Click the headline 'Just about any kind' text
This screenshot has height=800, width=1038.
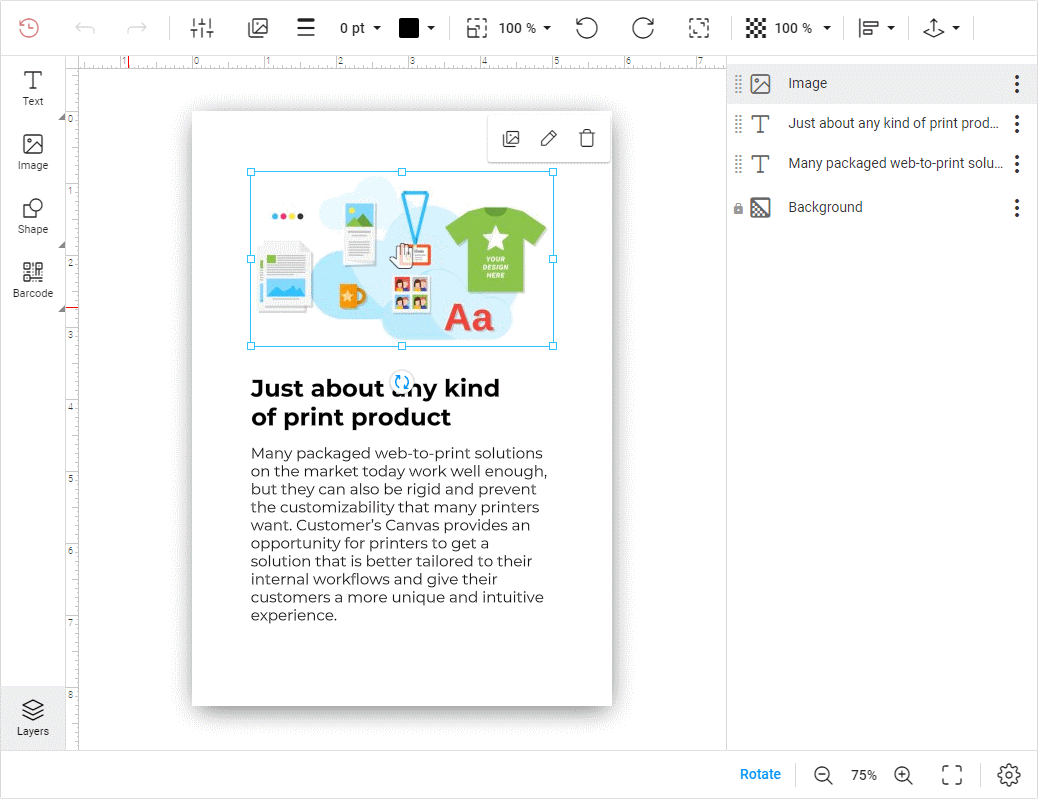[375, 403]
